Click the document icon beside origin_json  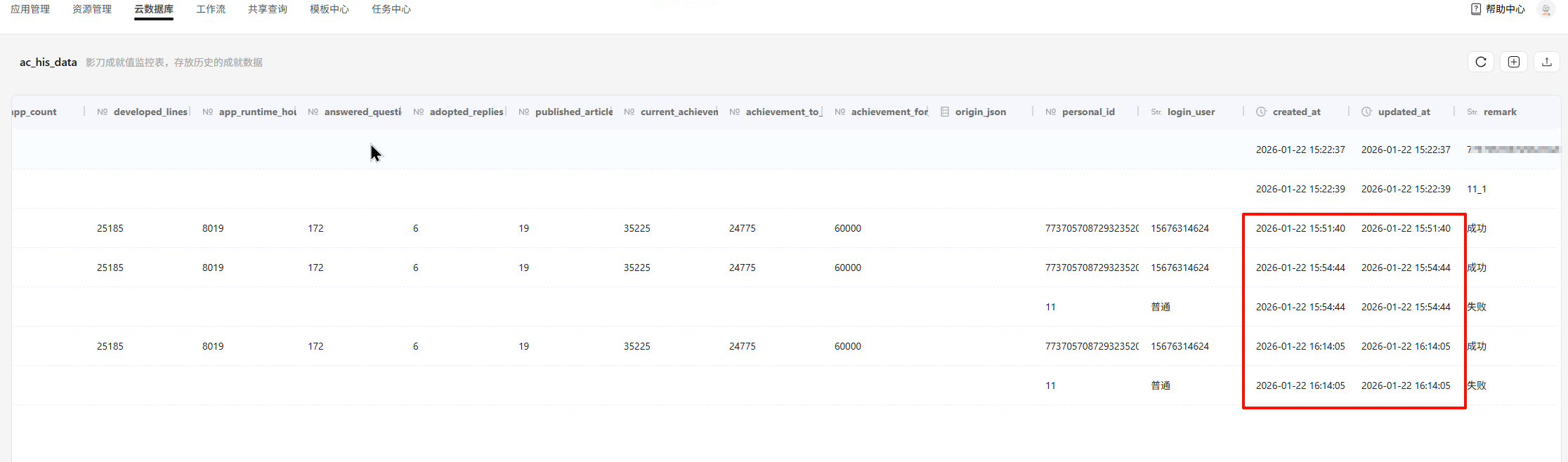pyautogui.click(x=945, y=112)
